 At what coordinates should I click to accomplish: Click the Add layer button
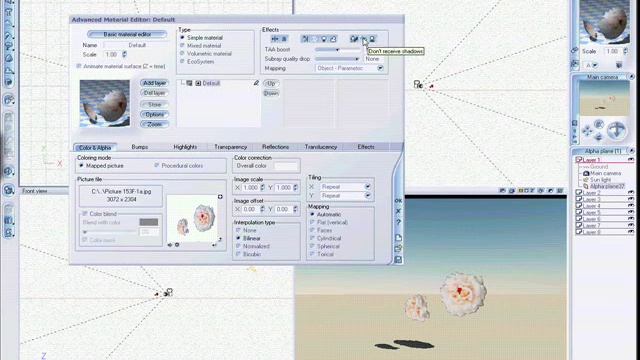coord(155,83)
